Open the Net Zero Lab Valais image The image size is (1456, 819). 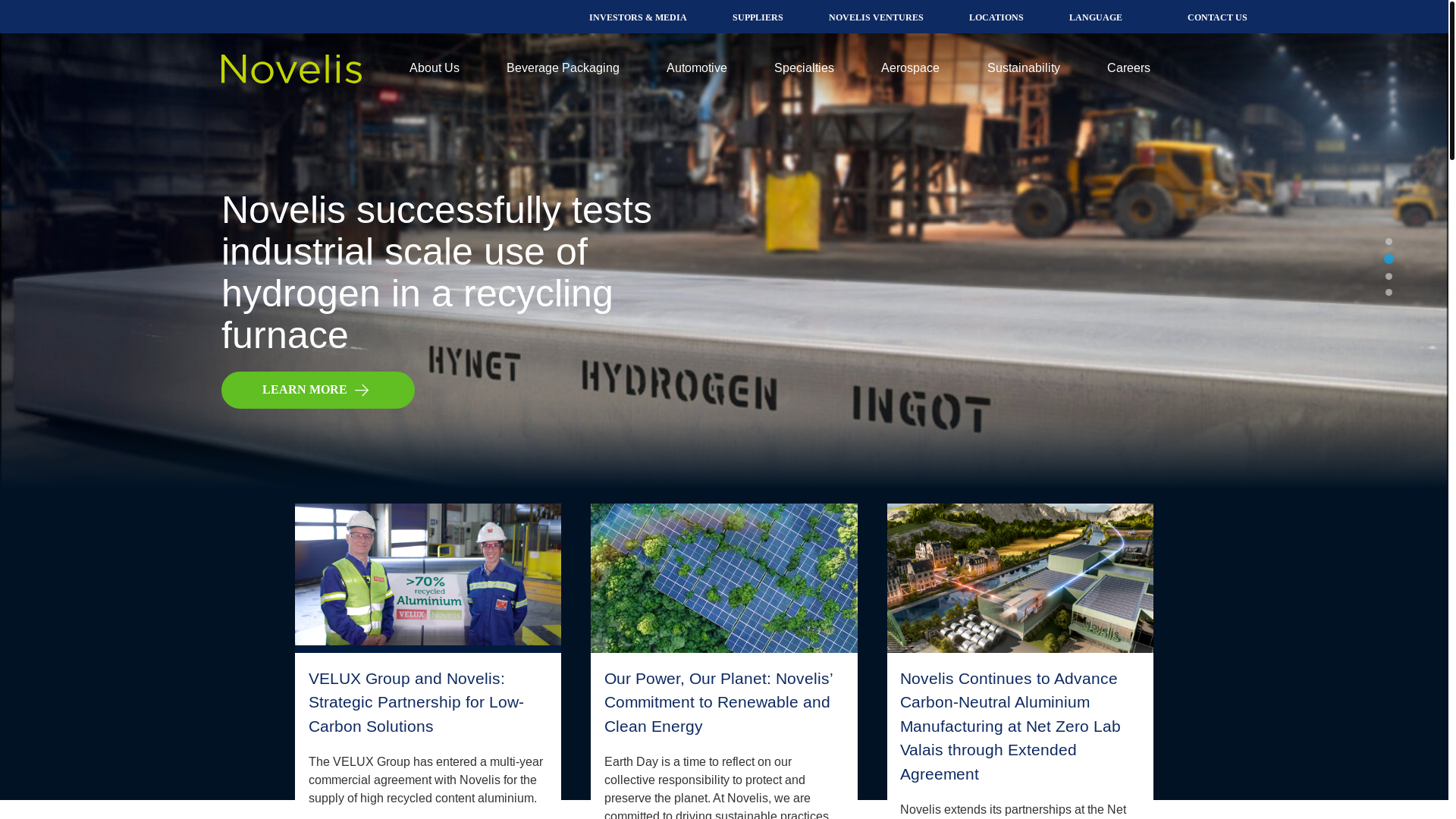click(x=1020, y=578)
